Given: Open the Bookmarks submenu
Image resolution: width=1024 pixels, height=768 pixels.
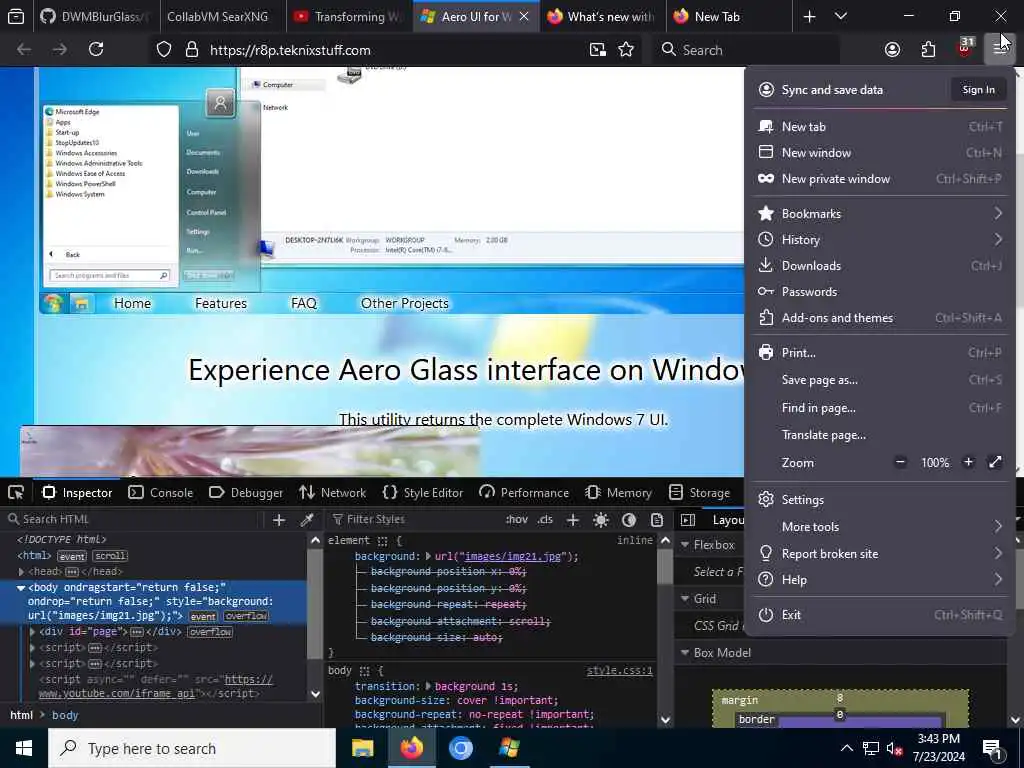Looking at the screenshot, I should pyautogui.click(x=880, y=214).
